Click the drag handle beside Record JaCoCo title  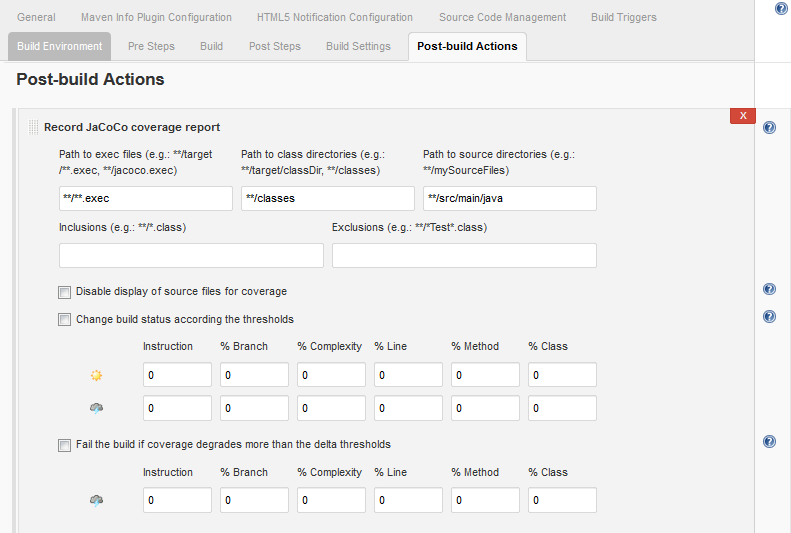[33, 127]
